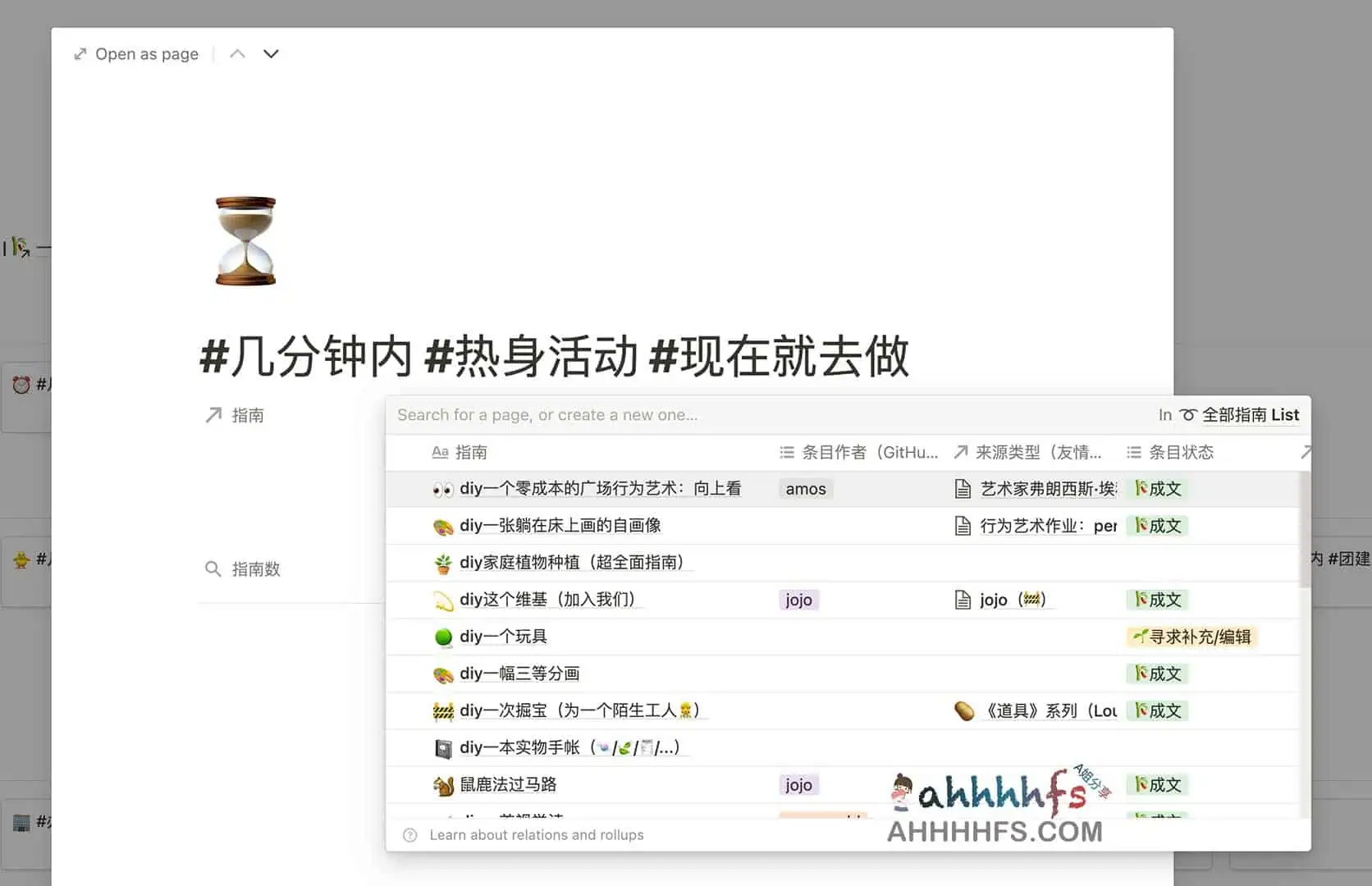1372x886 pixels.
Task: Click the green apple icon on diy一个玩具 row
Action: (x=443, y=637)
